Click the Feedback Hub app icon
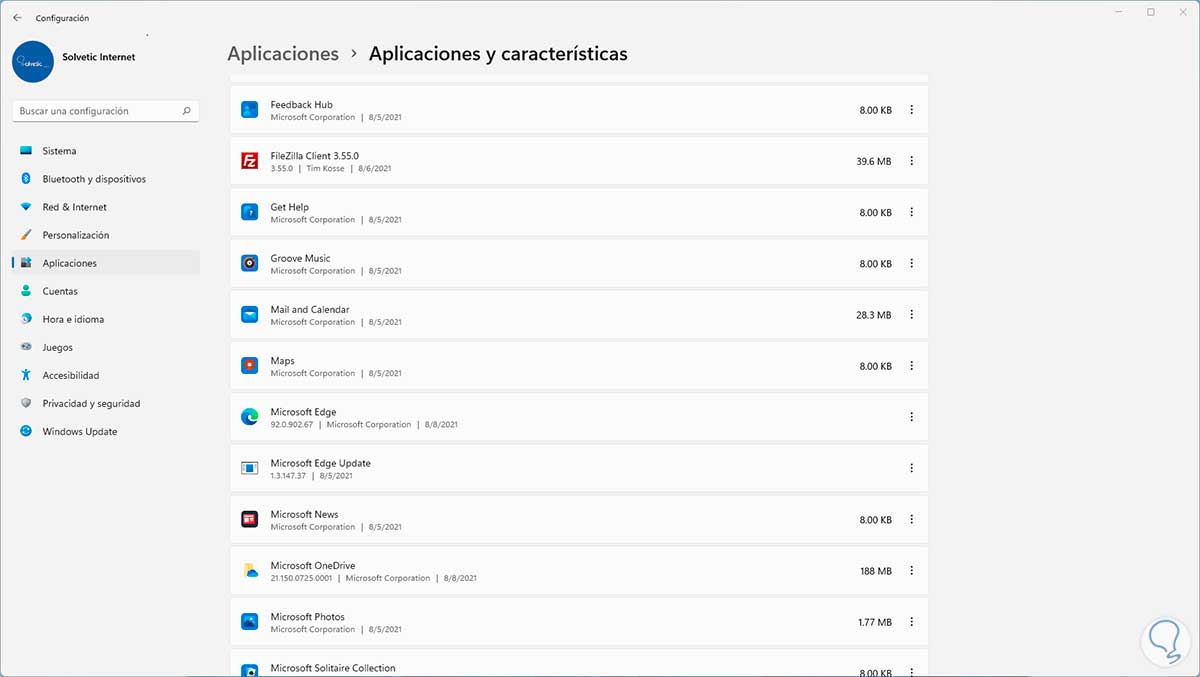1200x677 pixels. (x=250, y=110)
